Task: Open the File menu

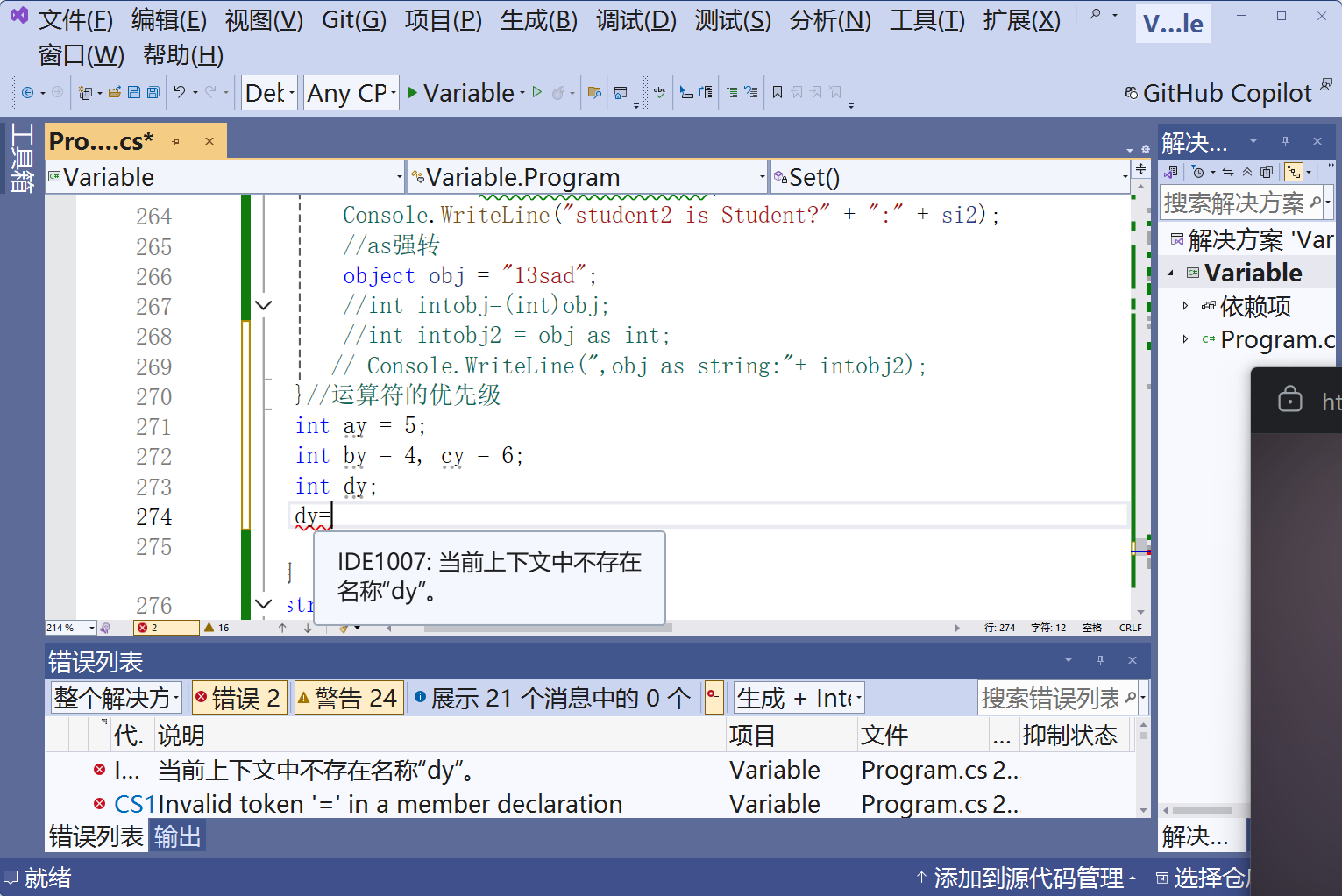Action: (76, 20)
